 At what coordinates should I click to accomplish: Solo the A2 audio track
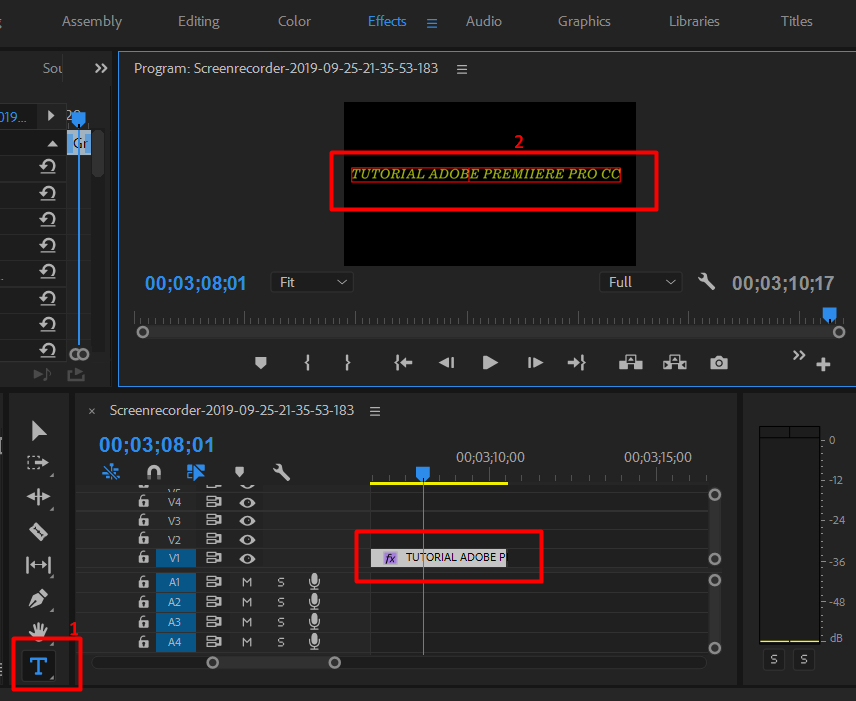click(x=281, y=601)
